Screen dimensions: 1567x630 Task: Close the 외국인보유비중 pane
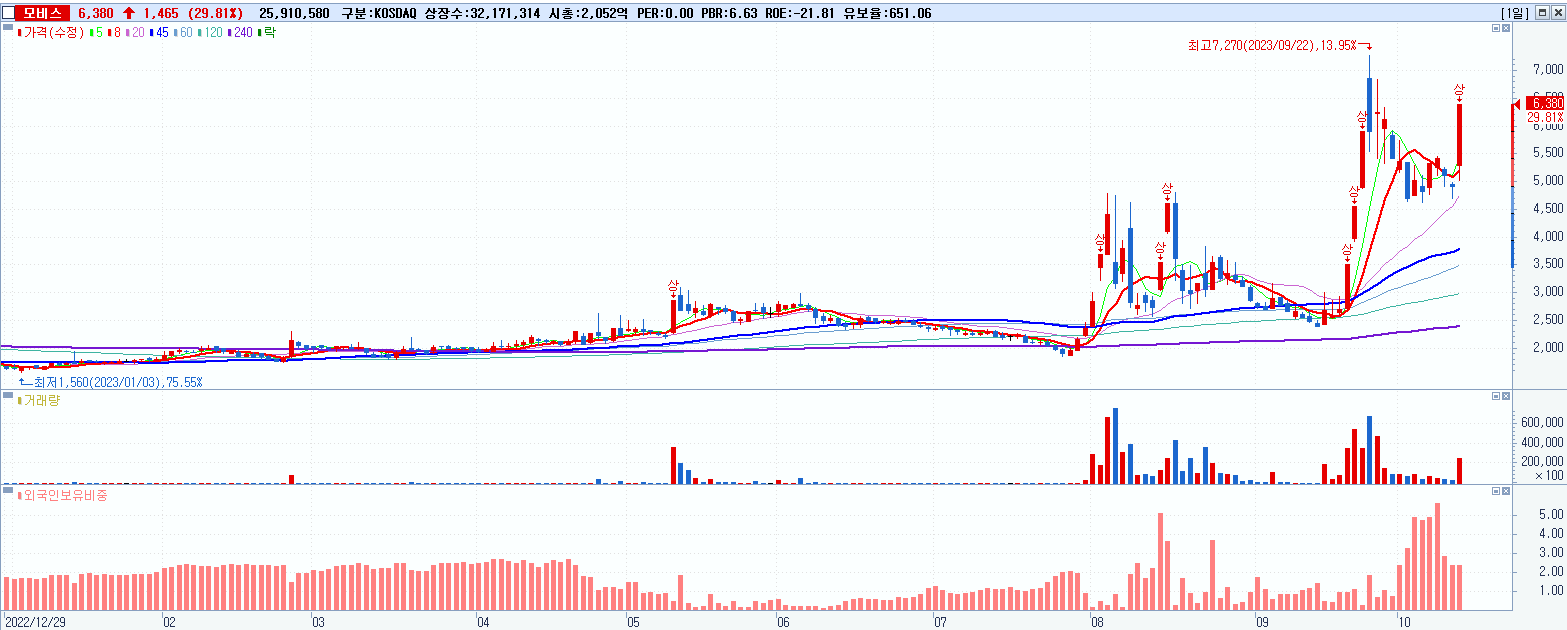[1507, 491]
